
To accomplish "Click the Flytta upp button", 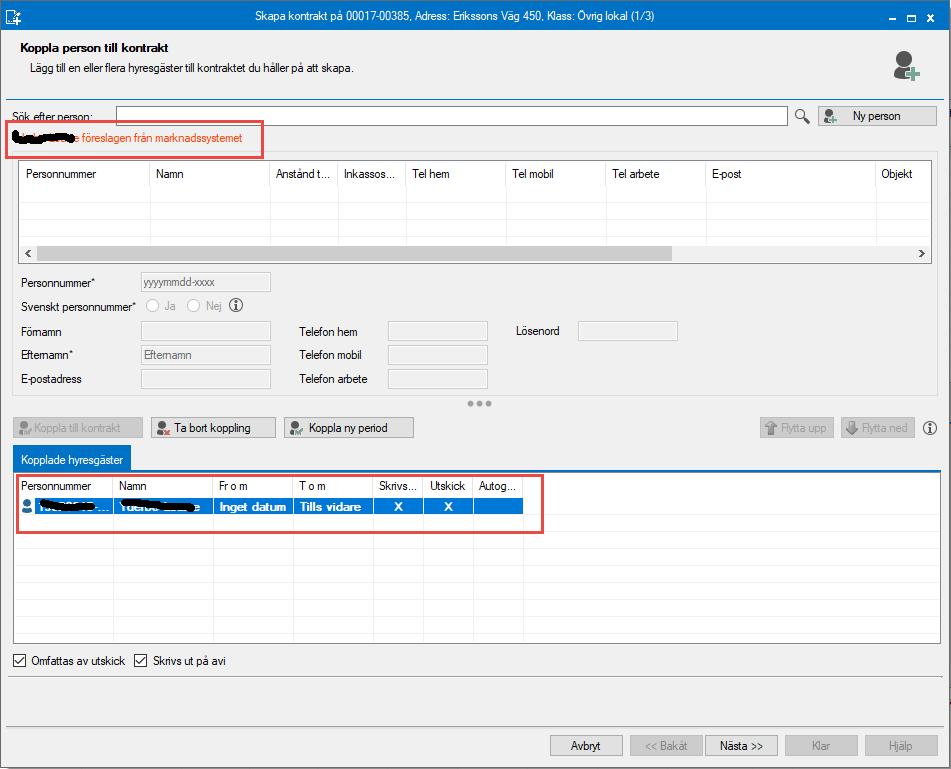I will click(797, 428).
